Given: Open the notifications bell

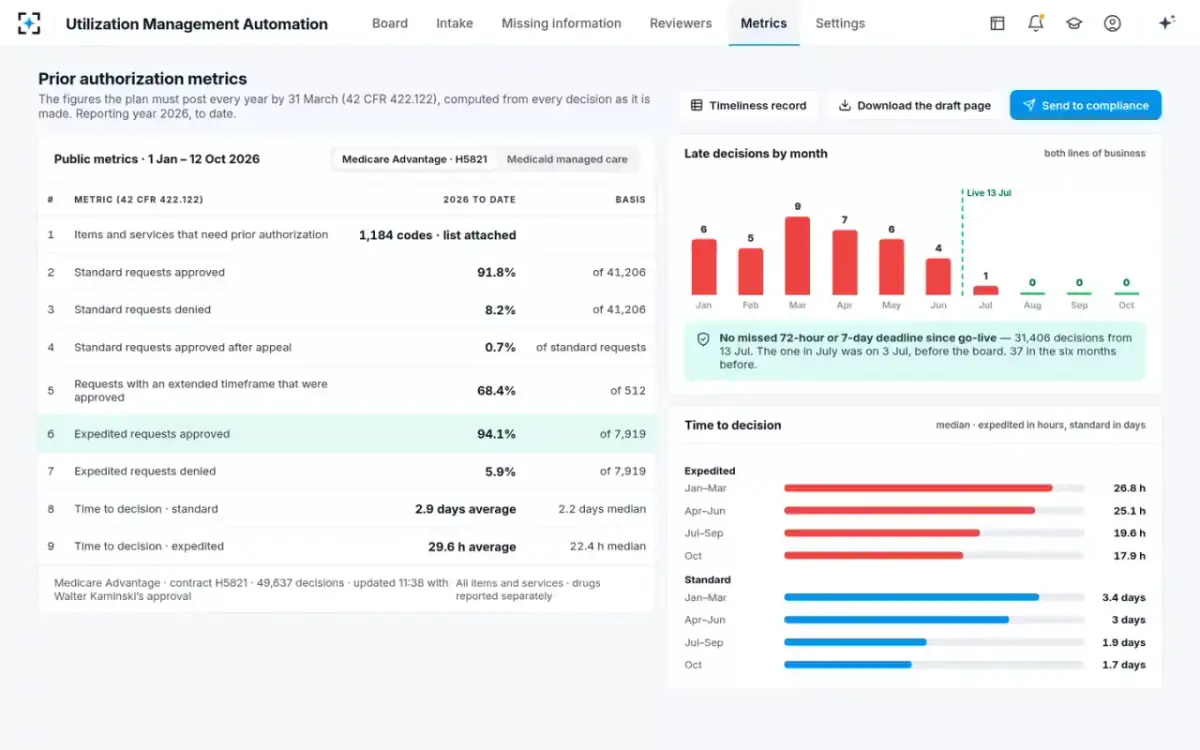Looking at the screenshot, I should tap(1036, 23).
